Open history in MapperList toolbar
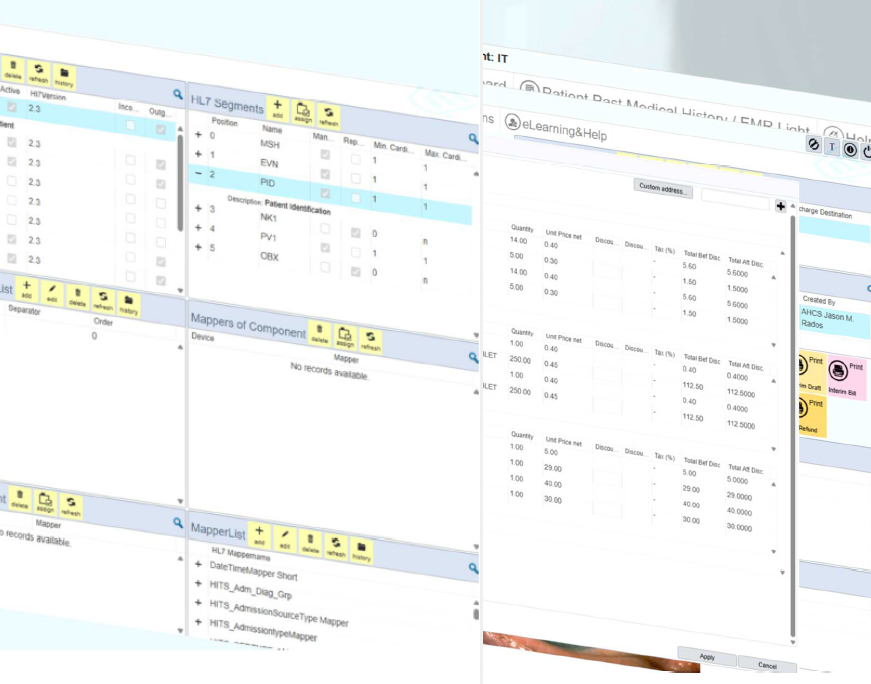The width and height of the screenshot is (871, 684). (361, 550)
